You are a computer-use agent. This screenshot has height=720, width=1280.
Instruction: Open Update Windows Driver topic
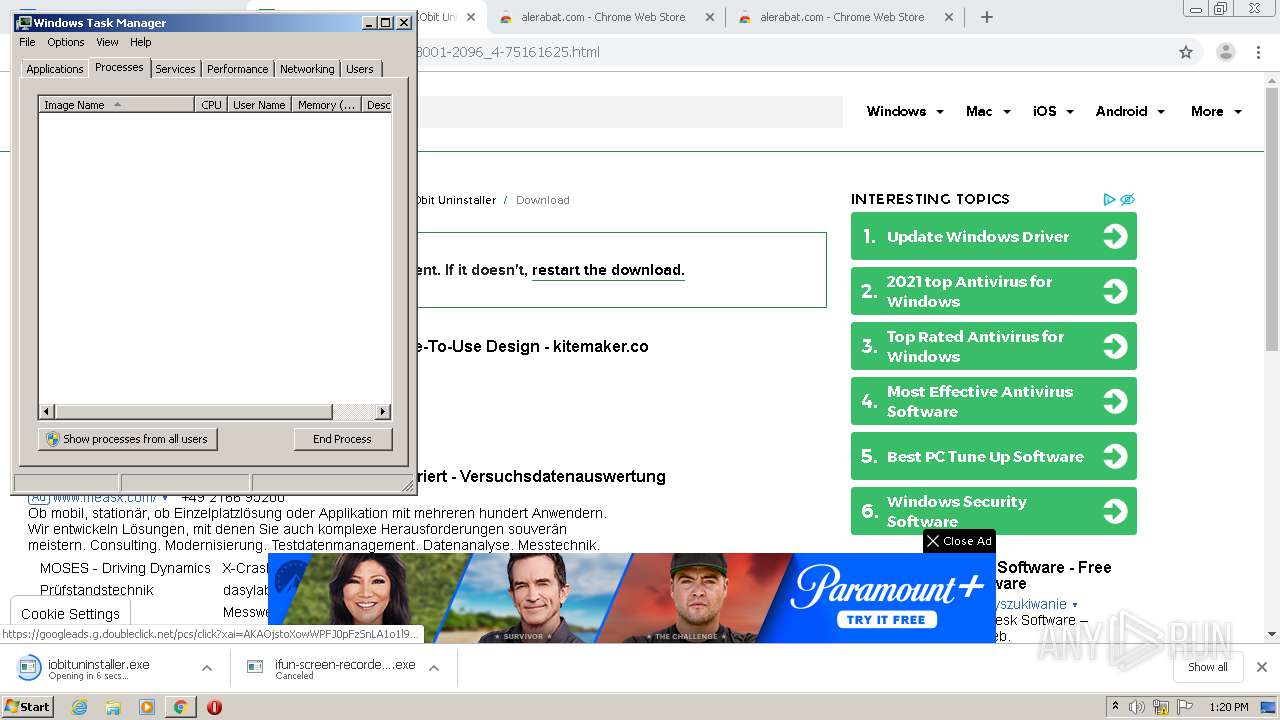[x=993, y=236]
